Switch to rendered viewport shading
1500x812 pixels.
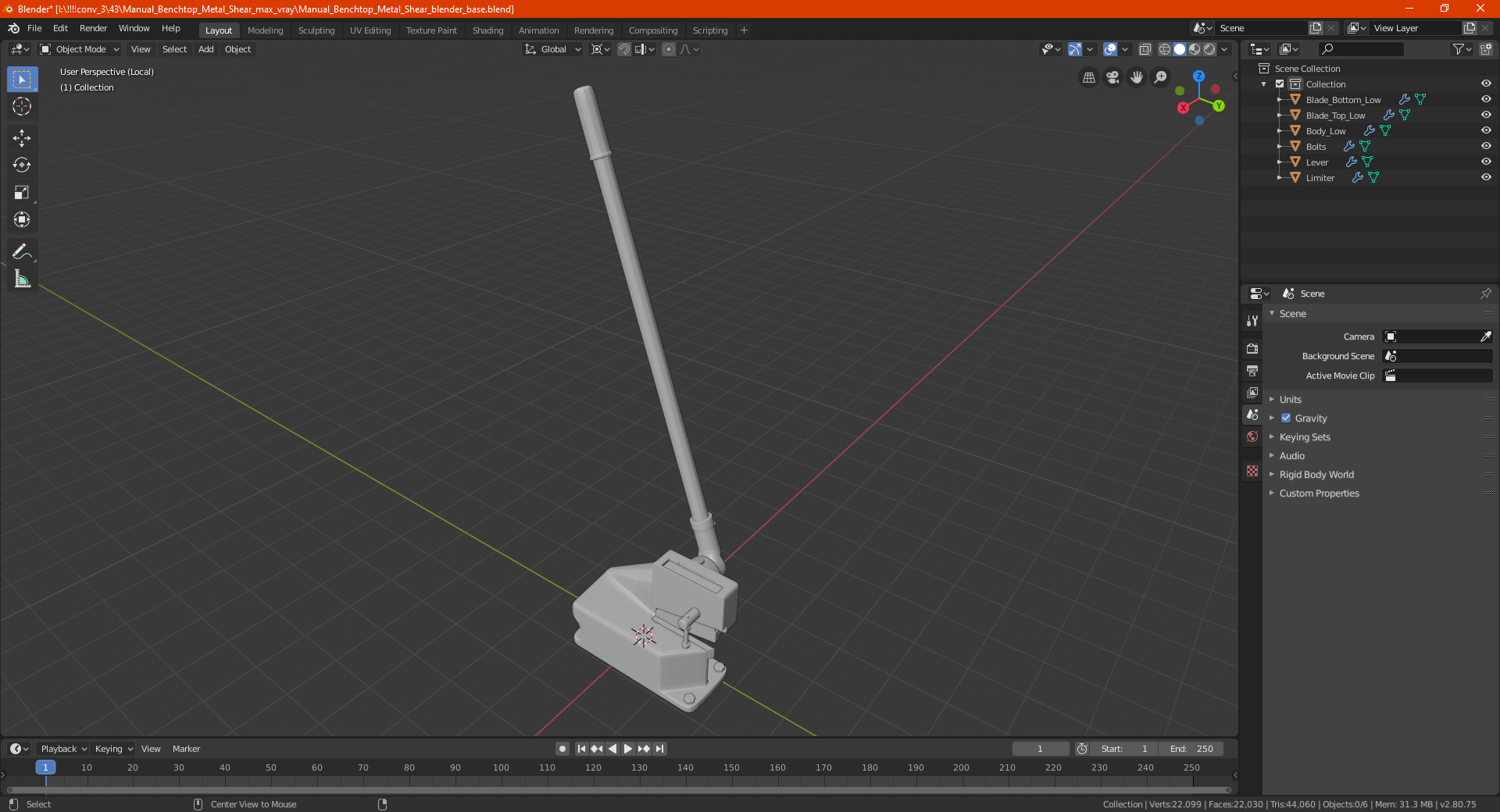[1209, 49]
